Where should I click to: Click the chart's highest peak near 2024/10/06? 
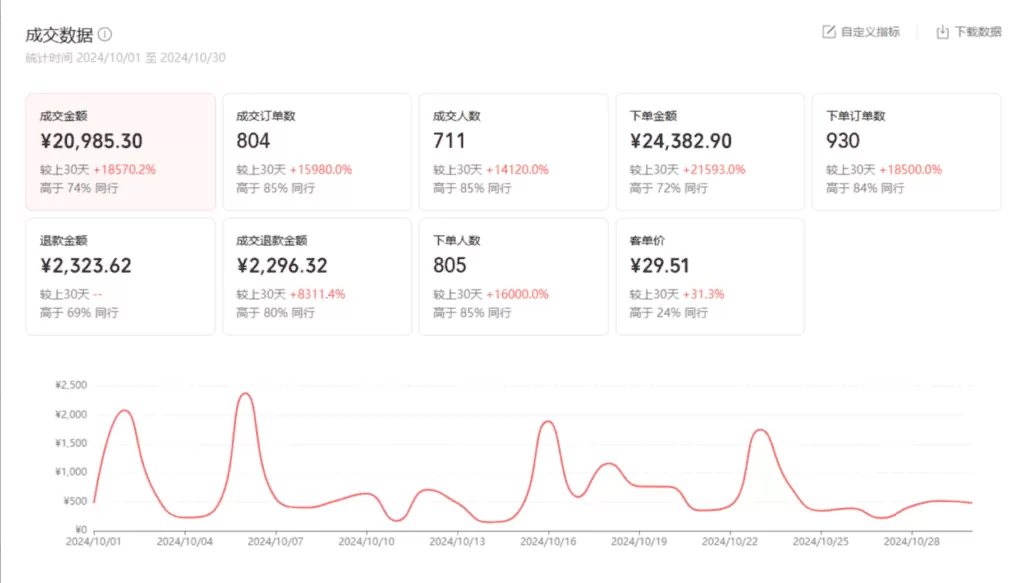click(x=245, y=393)
